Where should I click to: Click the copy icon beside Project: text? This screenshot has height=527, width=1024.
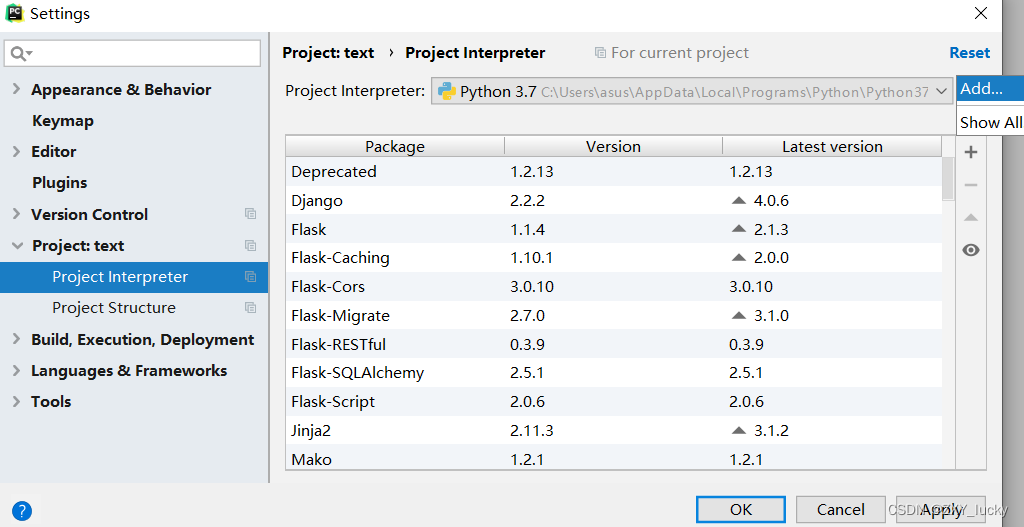point(250,246)
